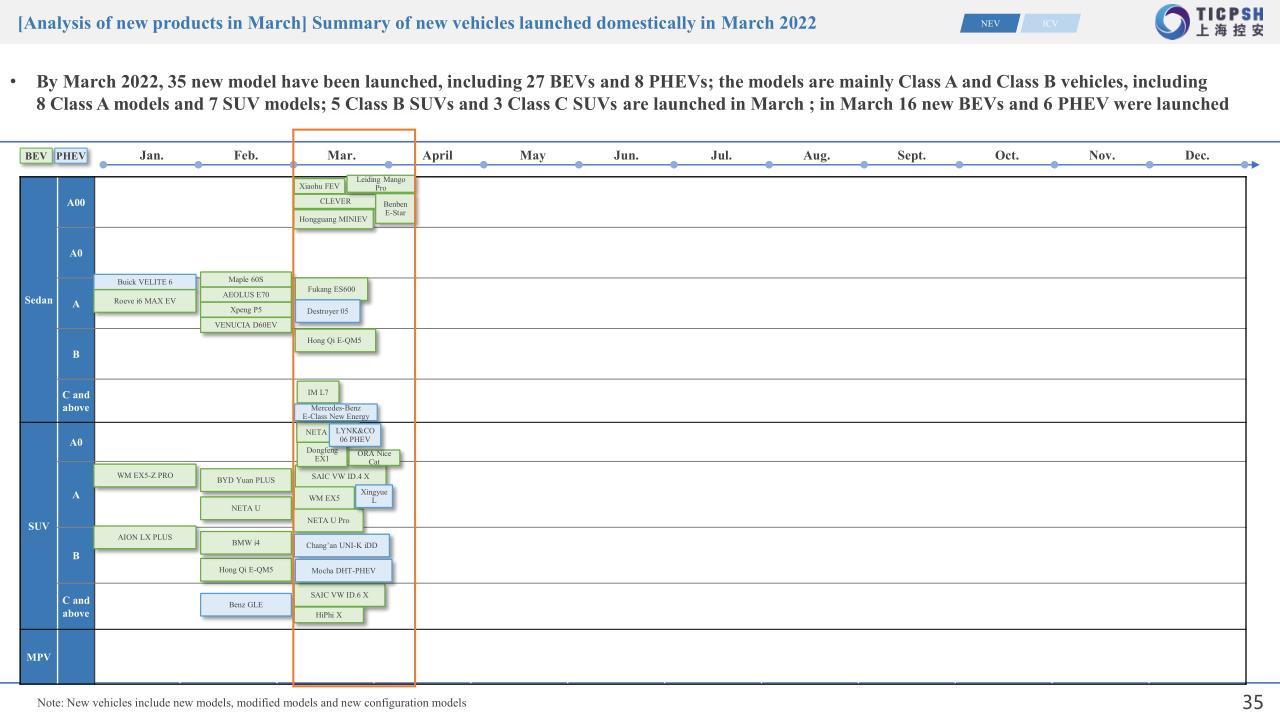Switch to the ICV tab
The width and height of the screenshot is (1280, 720).
point(1050,24)
